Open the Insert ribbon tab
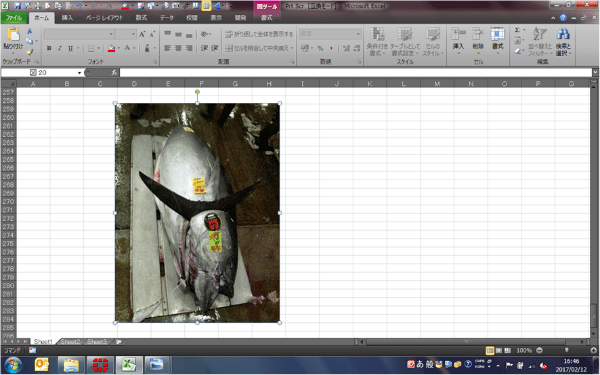The height and width of the screenshot is (375, 600). pyautogui.click(x=67, y=18)
